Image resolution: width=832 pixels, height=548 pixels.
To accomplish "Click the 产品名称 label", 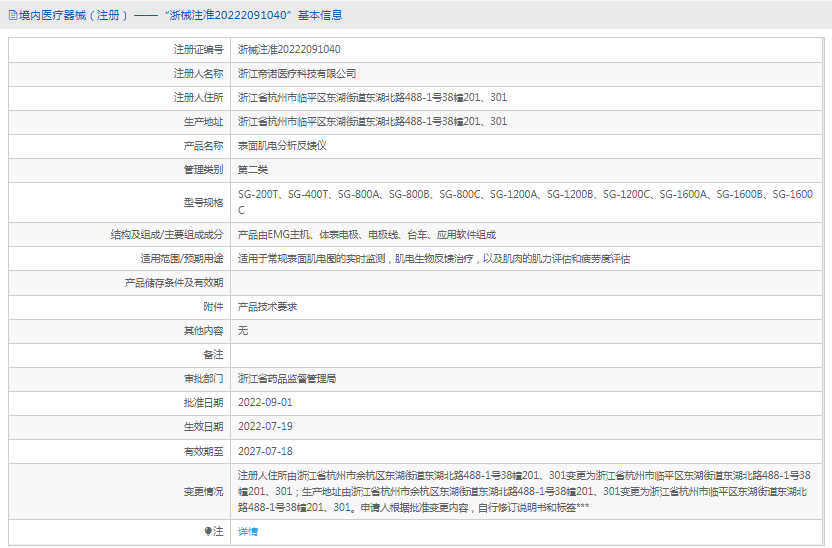I will tap(204, 146).
